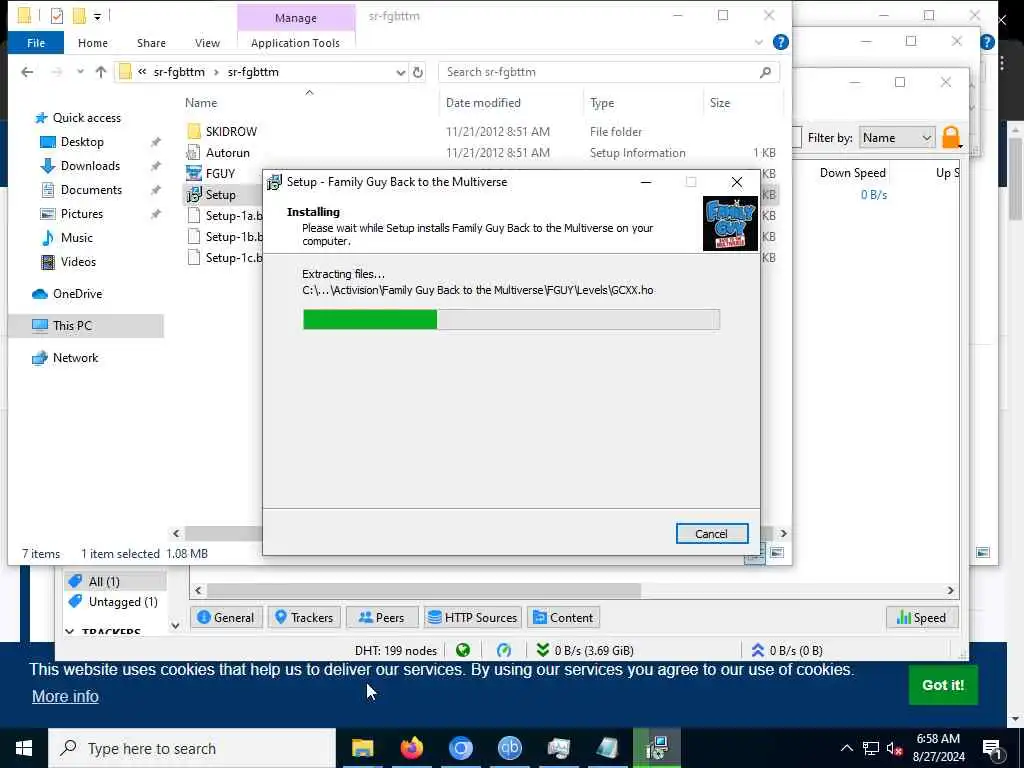Image resolution: width=1024 pixels, height=768 pixels.
Task: Expand the Explorer ribbon
Action: [759, 42]
